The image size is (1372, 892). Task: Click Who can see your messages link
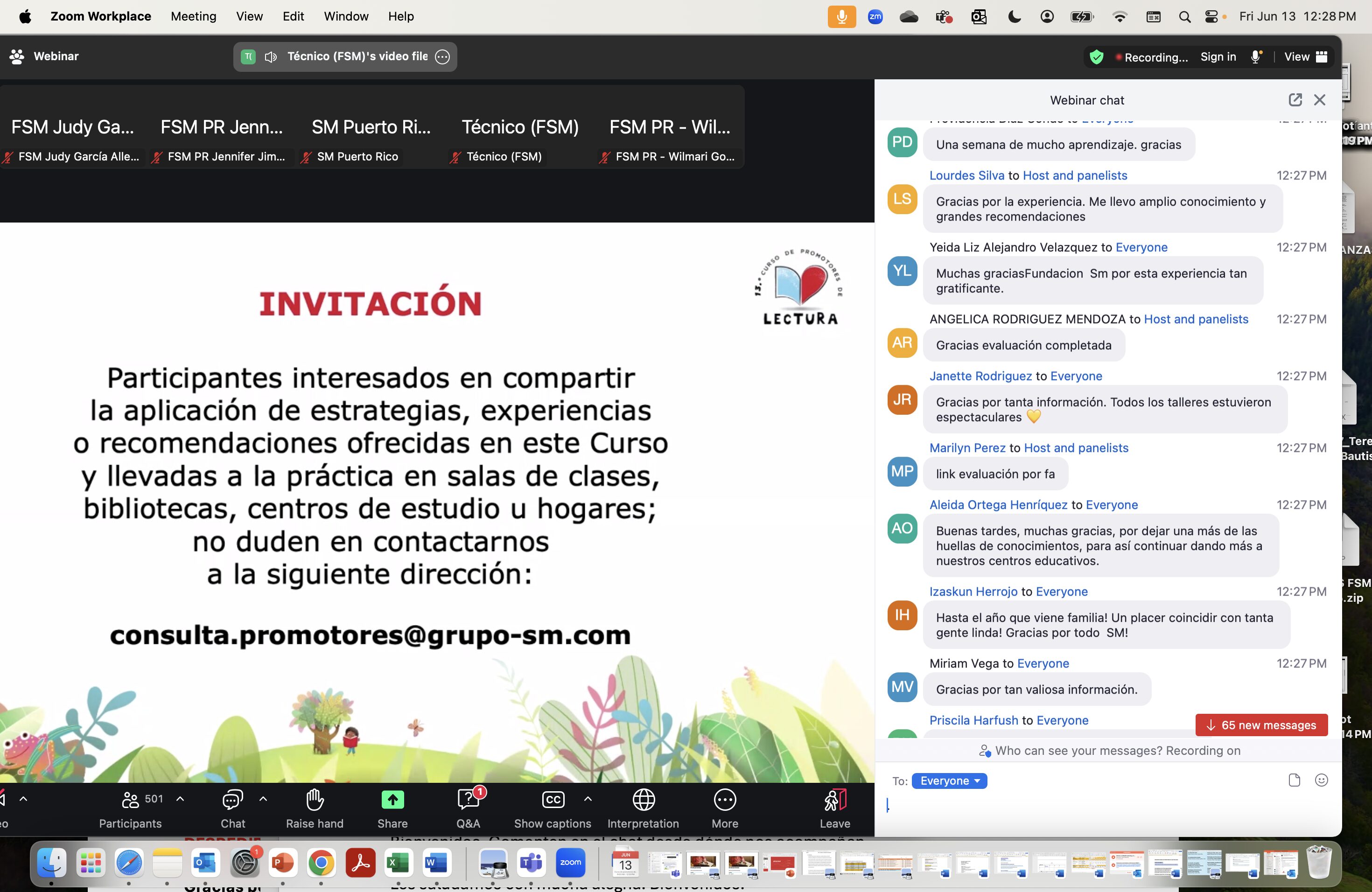(x=1110, y=750)
